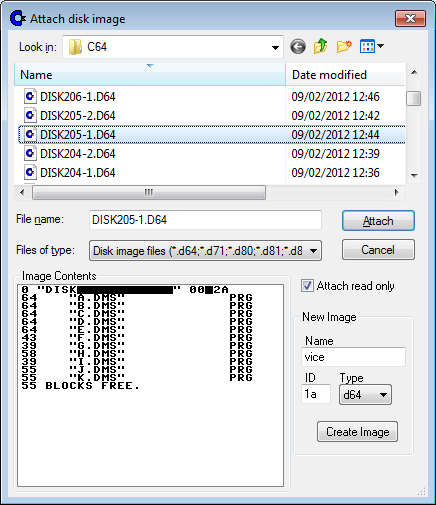436x505 pixels.
Task: Select DISK204-1.D64 file icon
Action: point(30,172)
